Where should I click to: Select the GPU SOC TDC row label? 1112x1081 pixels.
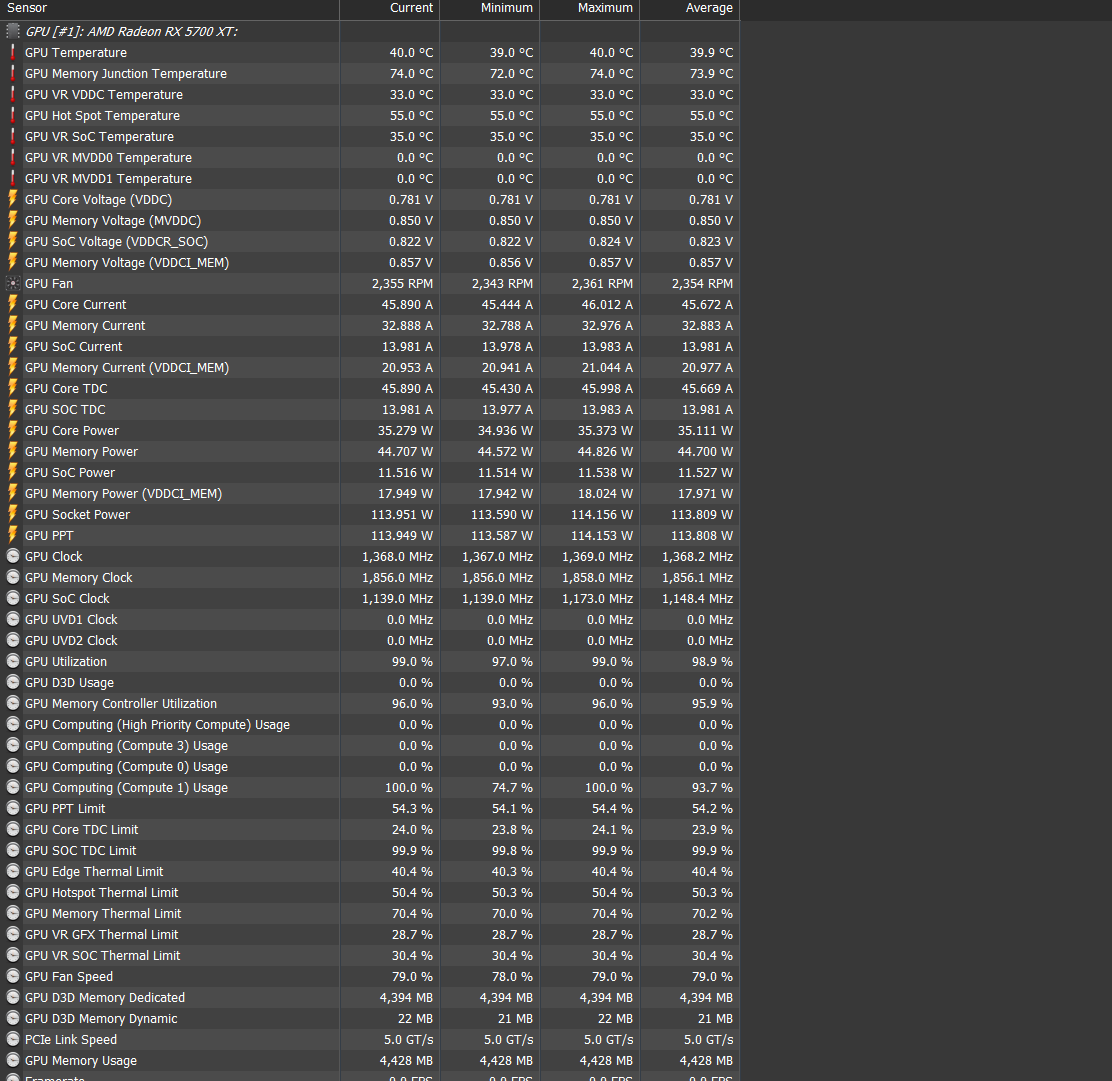click(x=65, y=409)
